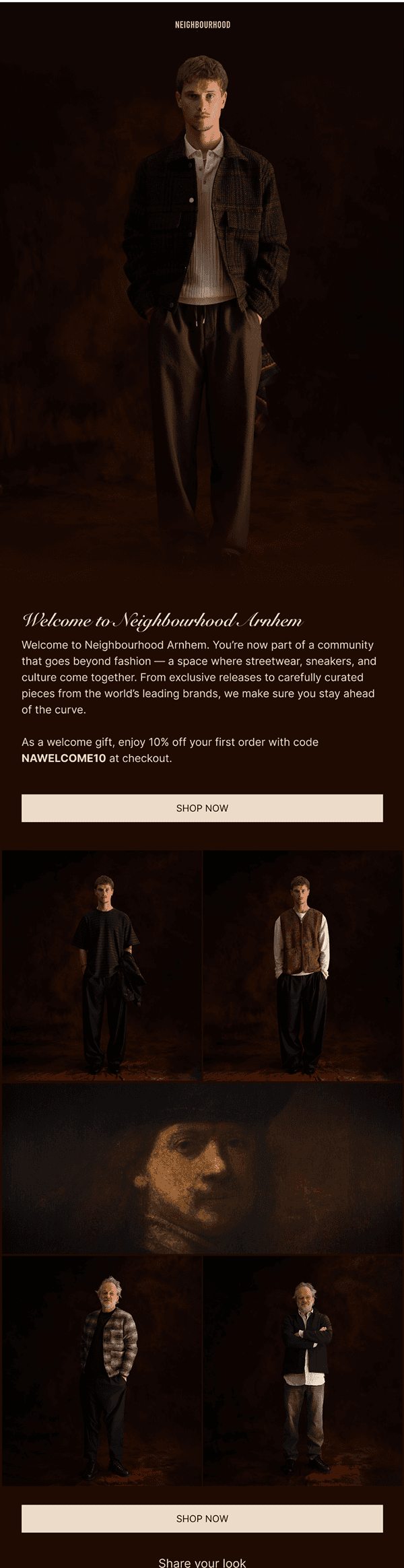Click the cursive Welcome to Neighbourhood Arnhem heading
The image size is (404, 1568).
coord(162,620)
